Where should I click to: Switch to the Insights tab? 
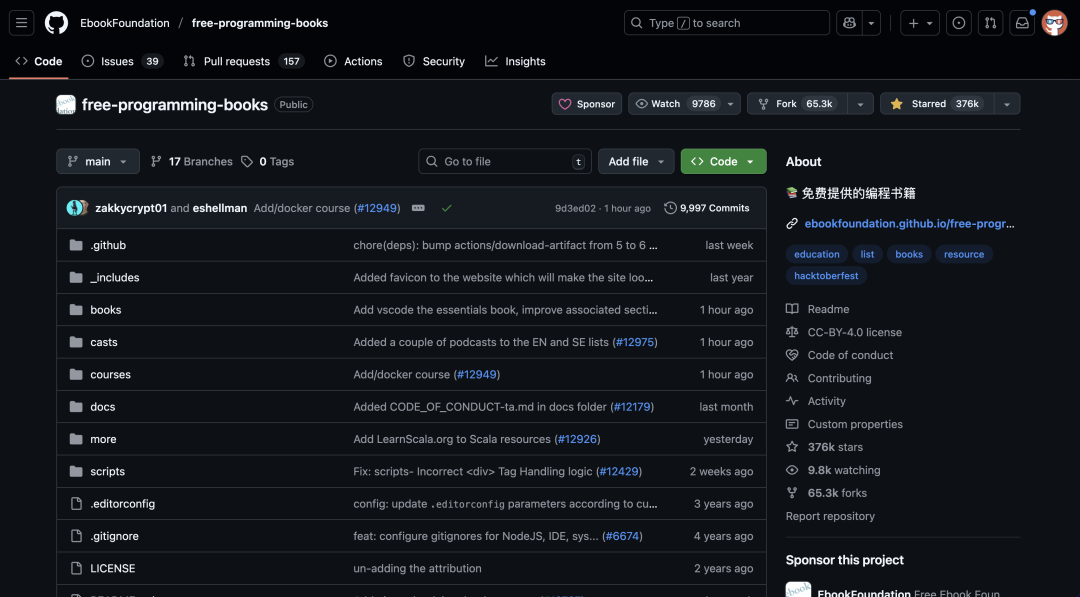click(x=515, y=61)
